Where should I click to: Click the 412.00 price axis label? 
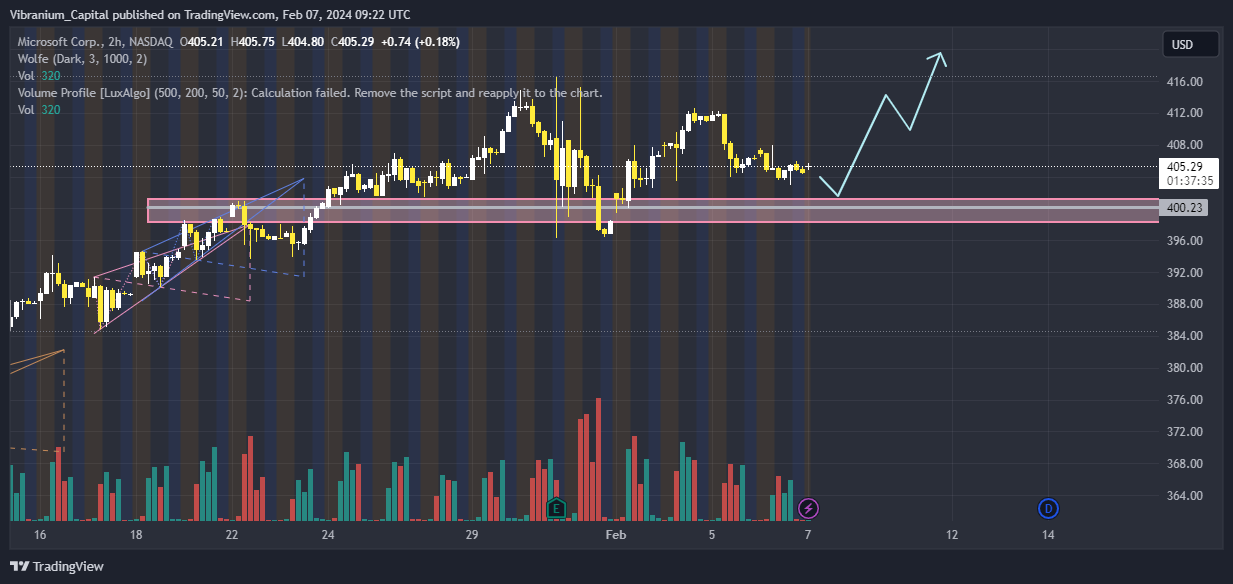pyautogui.click(x=1184, y=112)
